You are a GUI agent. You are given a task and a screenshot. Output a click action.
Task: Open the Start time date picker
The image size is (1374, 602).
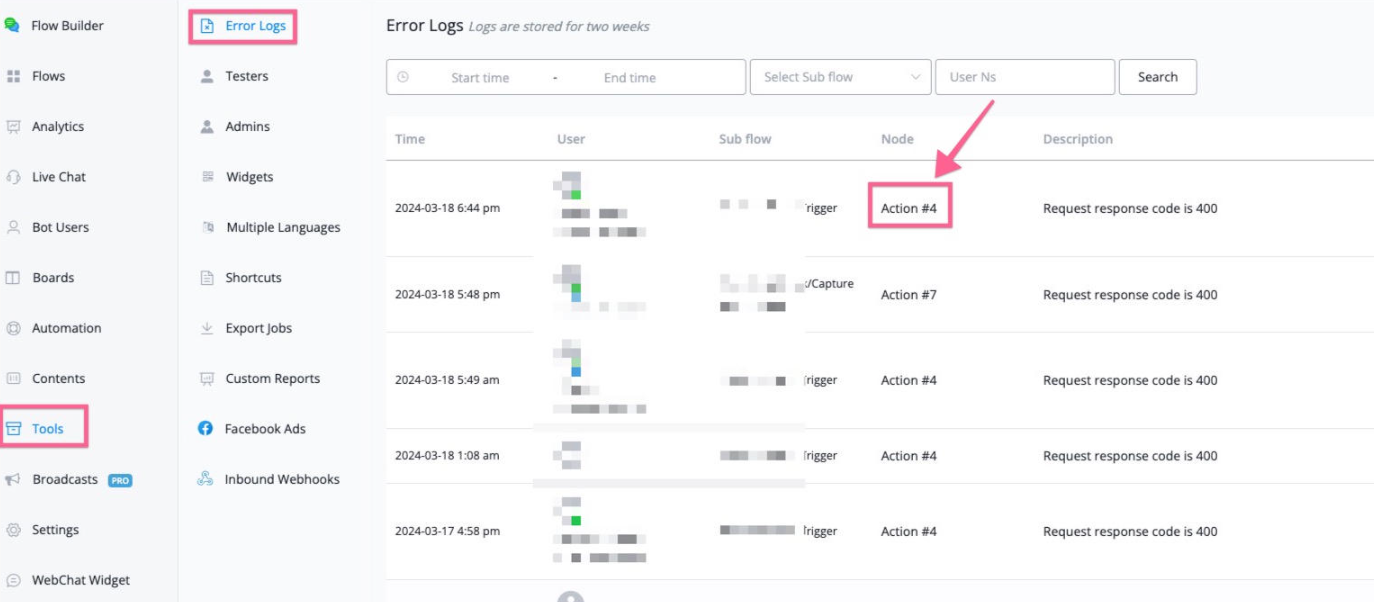click(480, 78)
